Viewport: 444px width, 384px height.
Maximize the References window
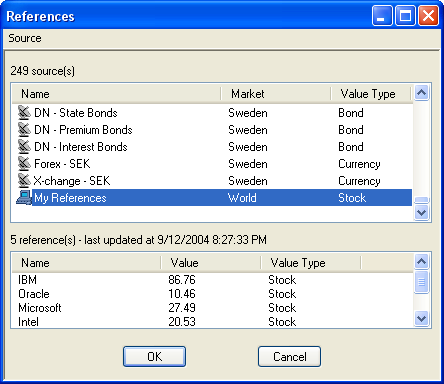click(x=405, y=16)
